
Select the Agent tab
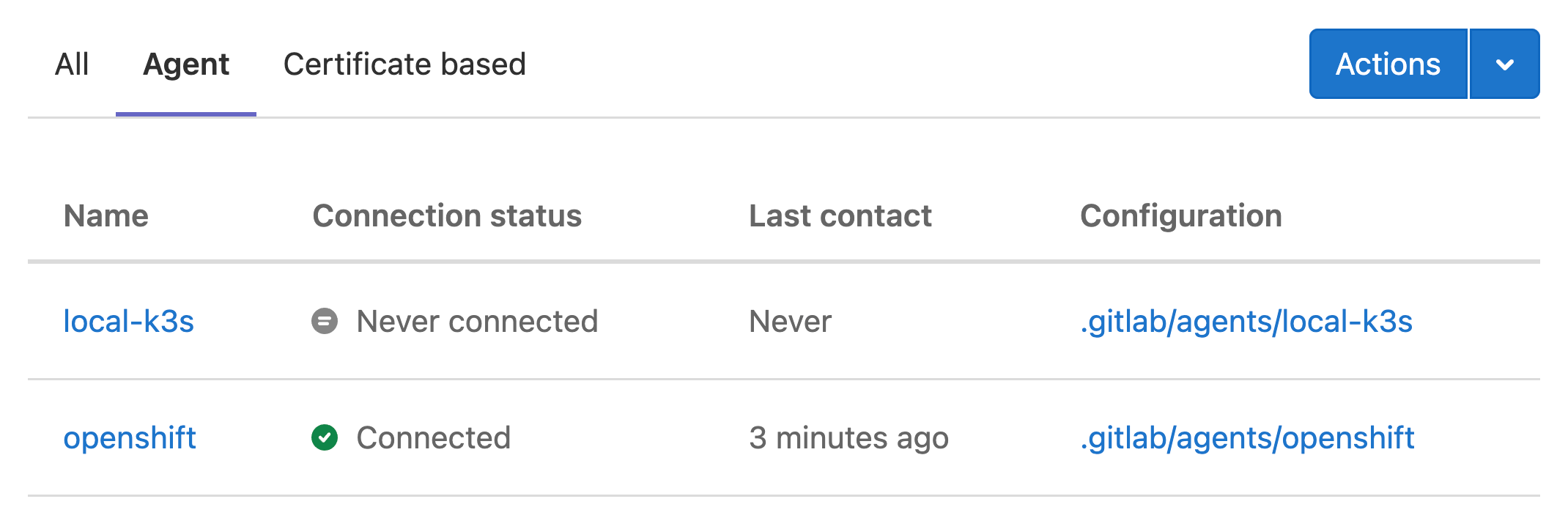click(x=186, y=64)
